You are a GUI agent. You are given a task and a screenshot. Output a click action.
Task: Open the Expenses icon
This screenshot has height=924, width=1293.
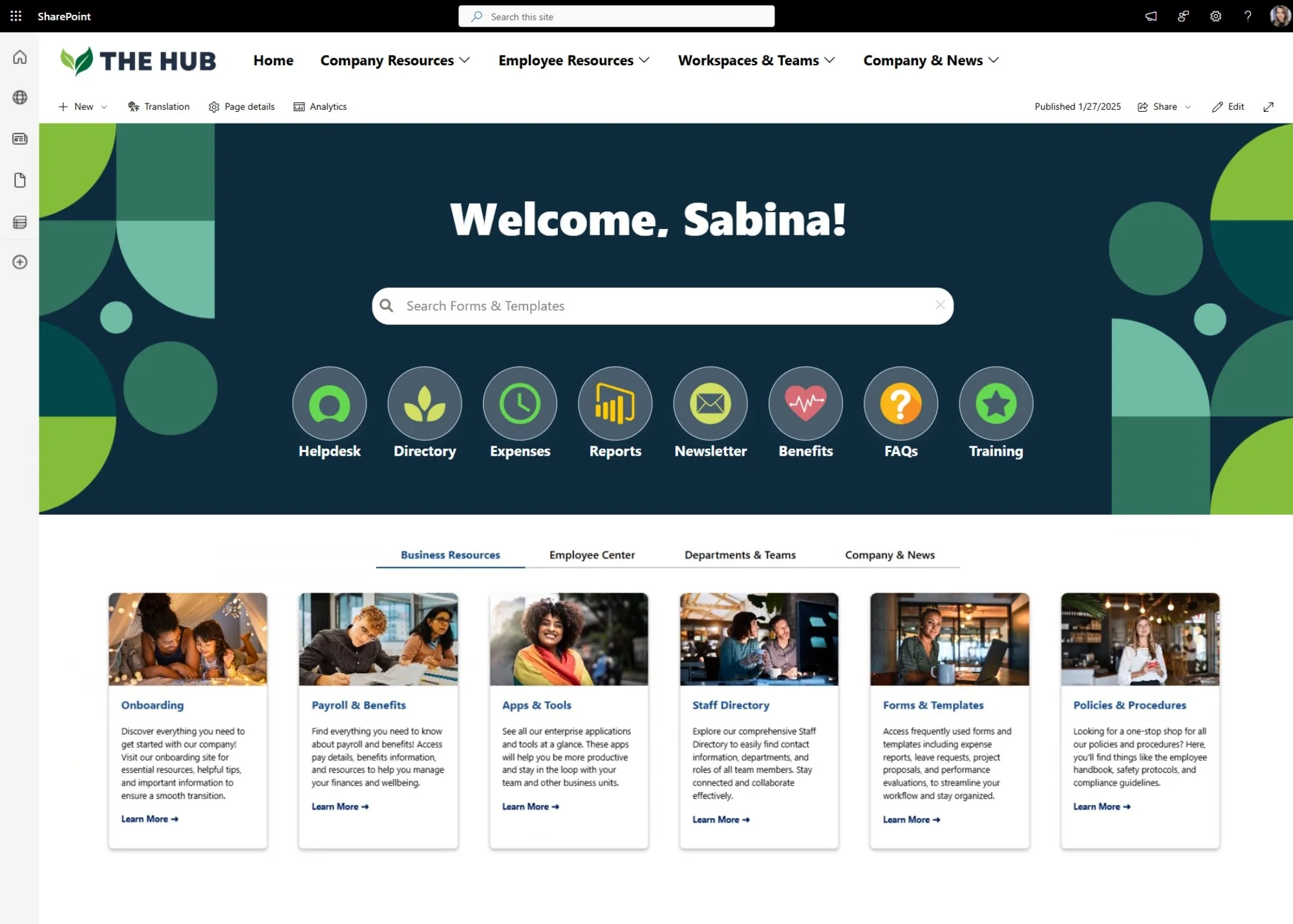point(519,403)
